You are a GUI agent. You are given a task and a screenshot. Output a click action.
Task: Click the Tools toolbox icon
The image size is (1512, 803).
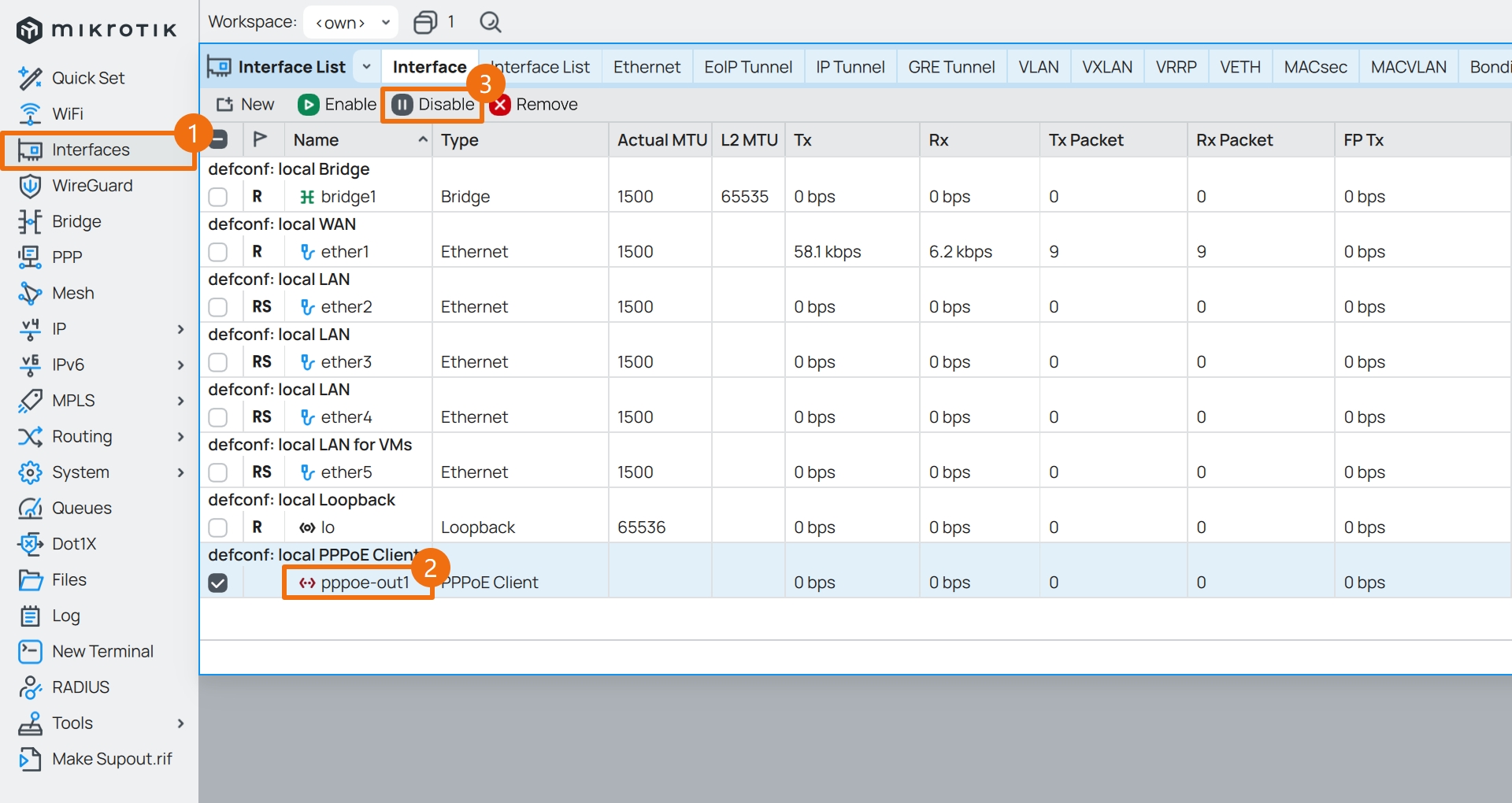(30, 723)
